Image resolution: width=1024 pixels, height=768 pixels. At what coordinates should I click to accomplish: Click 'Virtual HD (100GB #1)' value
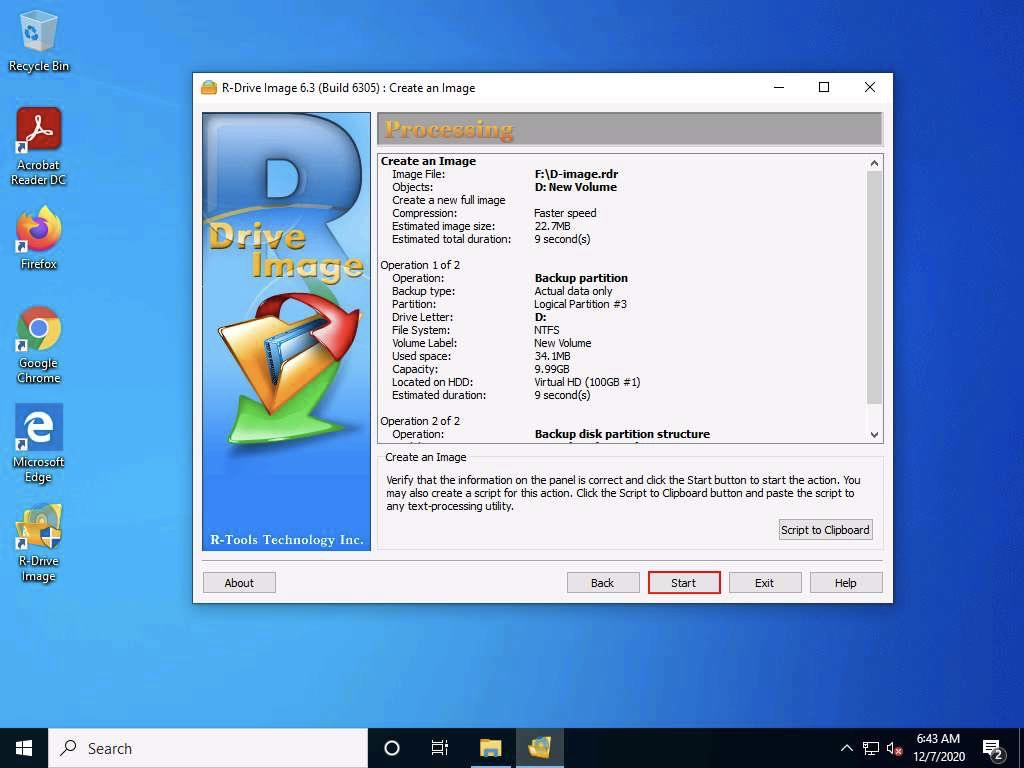point(587,382)
